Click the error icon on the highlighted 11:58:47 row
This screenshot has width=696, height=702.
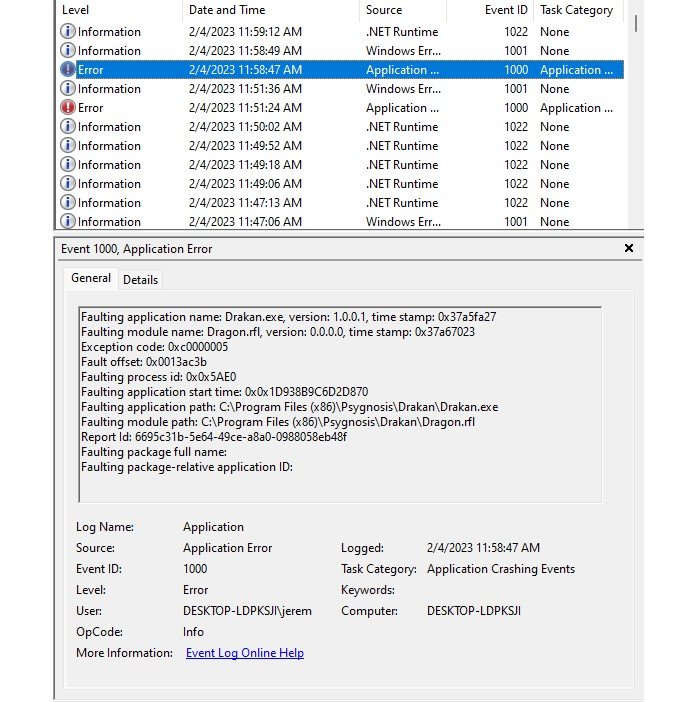point(68,70)
